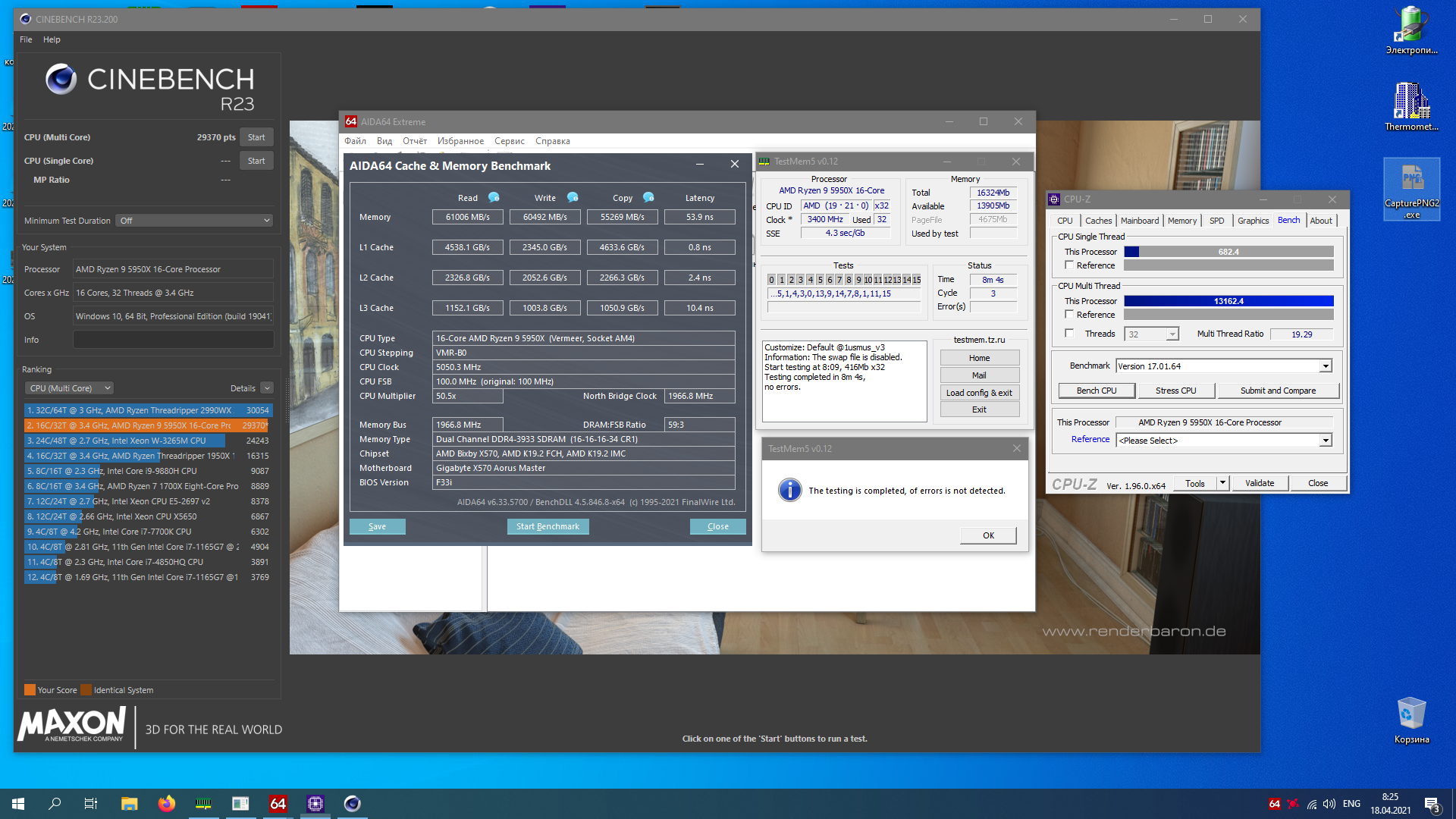Viewport: 1456px width, 819px height.
Task: Click the Write info icon in AIDA64 benchmark
Action: pyautogui.click(x=573, y=197)
